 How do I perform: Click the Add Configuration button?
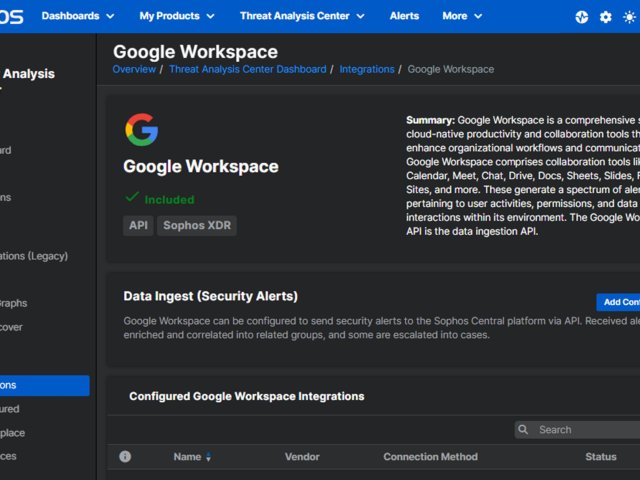[618, 302]
